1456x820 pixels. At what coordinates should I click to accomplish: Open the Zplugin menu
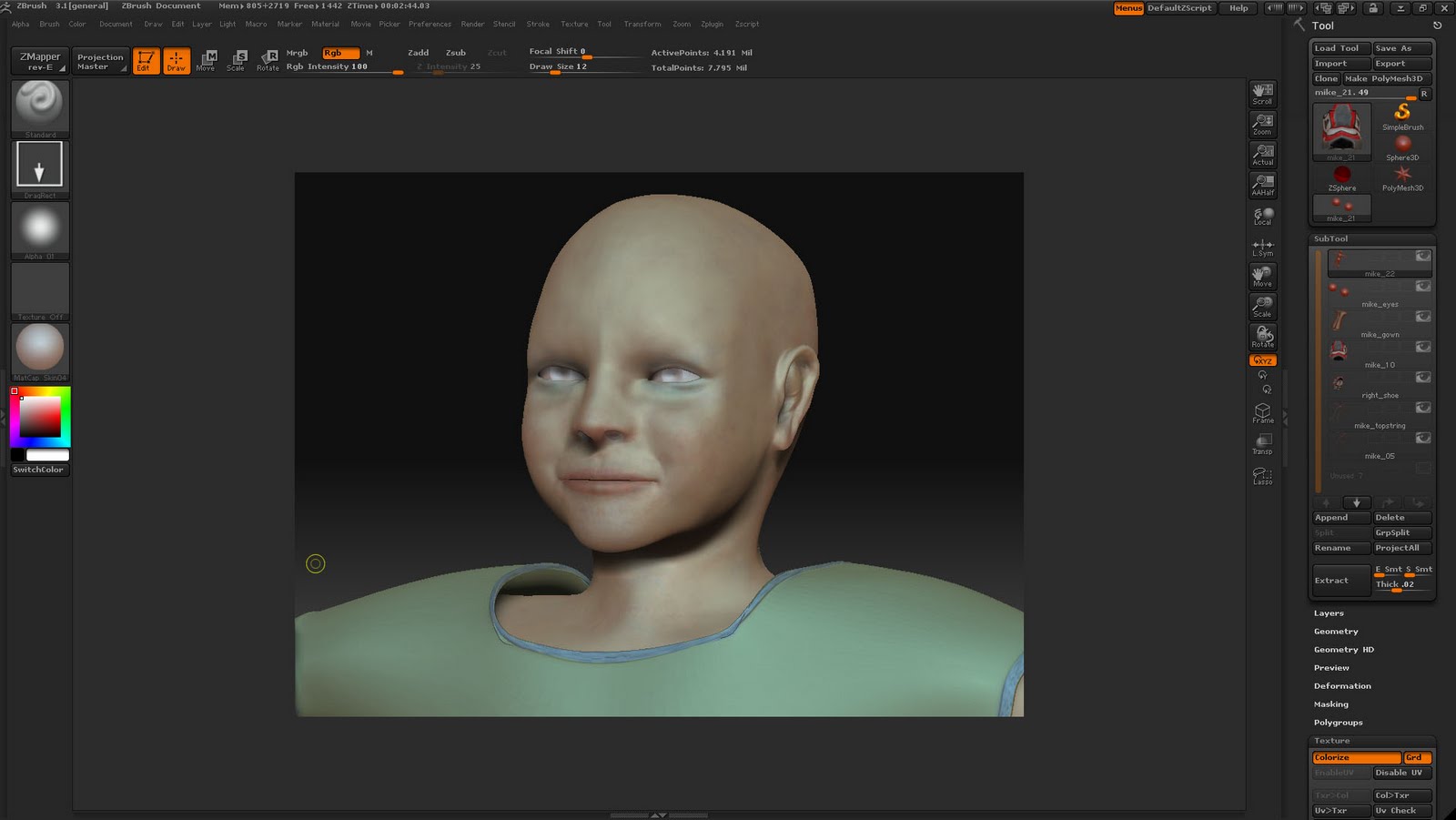(712, 25)
